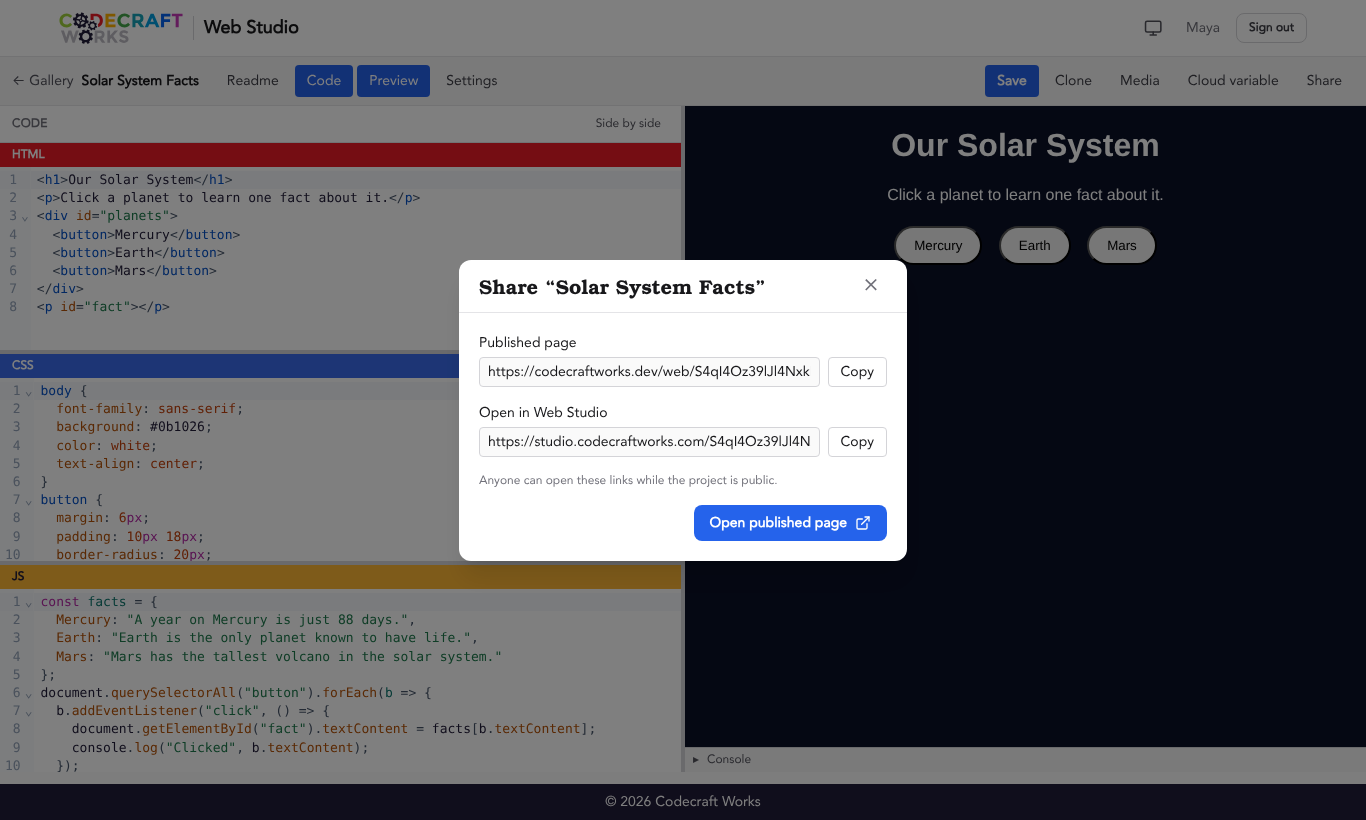1366x820 pixels.
Task: Select the Published page URL field
Action: tap(649, 371)
